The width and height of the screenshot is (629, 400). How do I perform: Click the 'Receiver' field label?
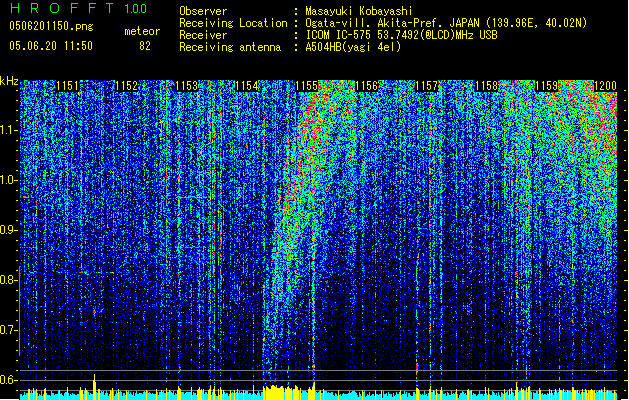click(203, 35)
